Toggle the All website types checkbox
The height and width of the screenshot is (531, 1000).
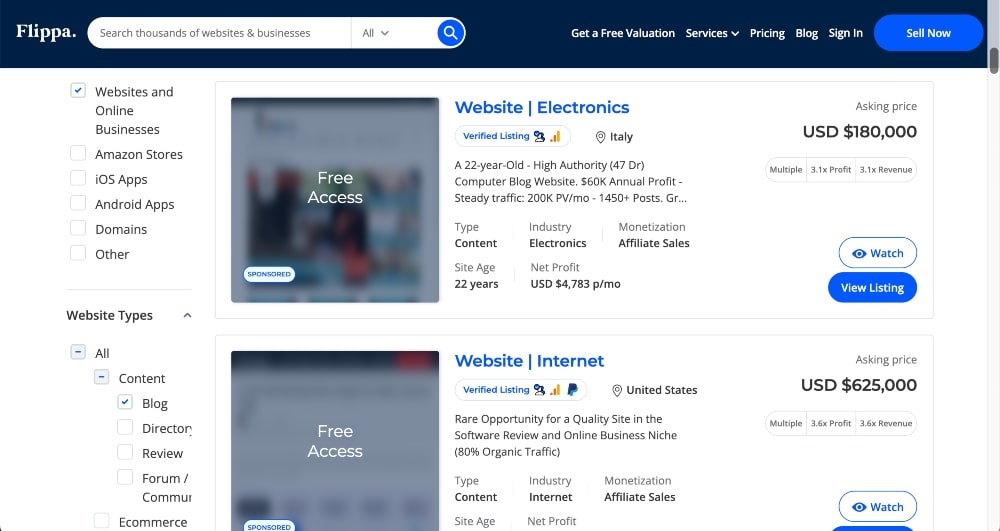point(78,352)
